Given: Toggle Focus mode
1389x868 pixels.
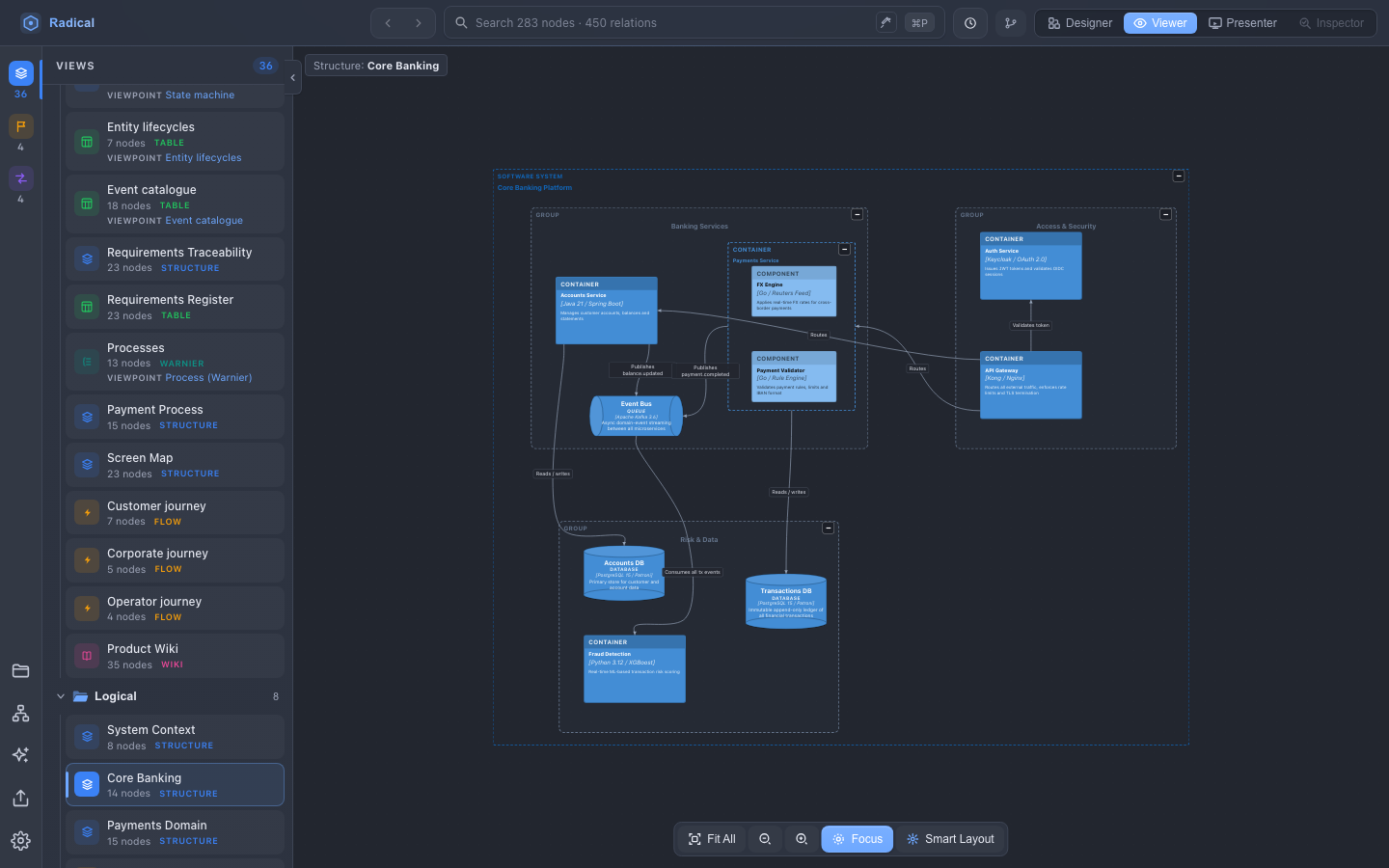Looking at the screenshot, I should [858, 839].
